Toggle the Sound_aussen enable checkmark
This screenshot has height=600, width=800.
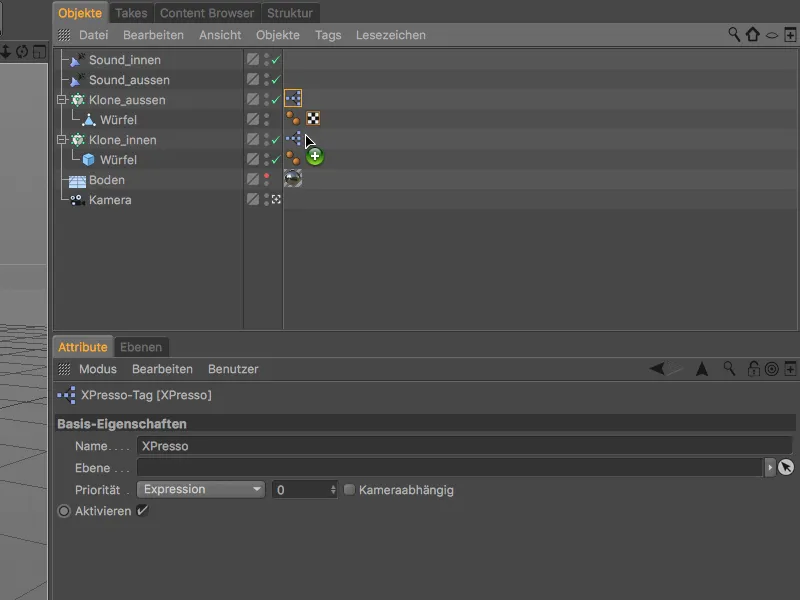pos(276,80)
